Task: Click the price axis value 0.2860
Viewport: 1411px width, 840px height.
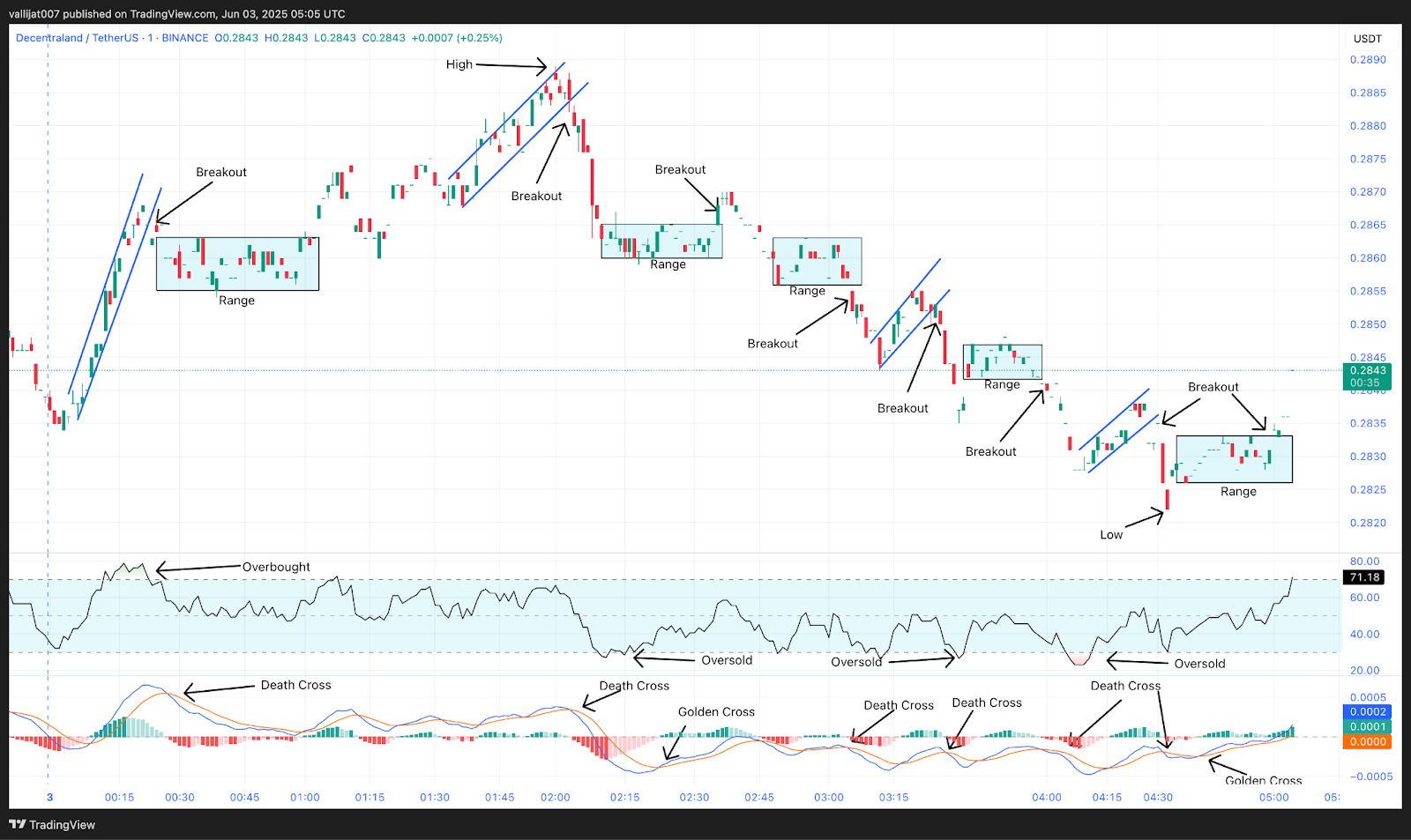Action: click(1368, 258)
